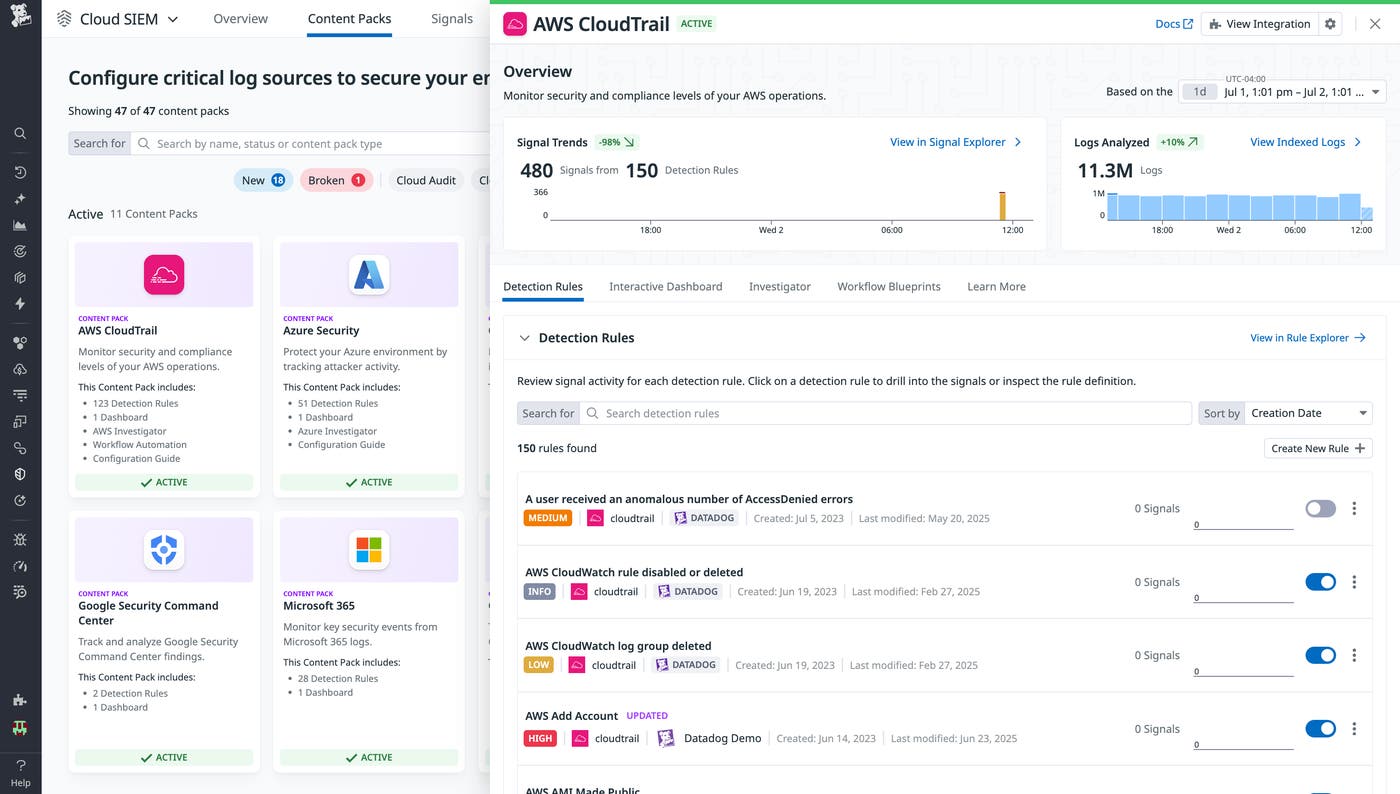
Task: Turn off the AWS Add Account rule
Action: (x=1319, y=728)
